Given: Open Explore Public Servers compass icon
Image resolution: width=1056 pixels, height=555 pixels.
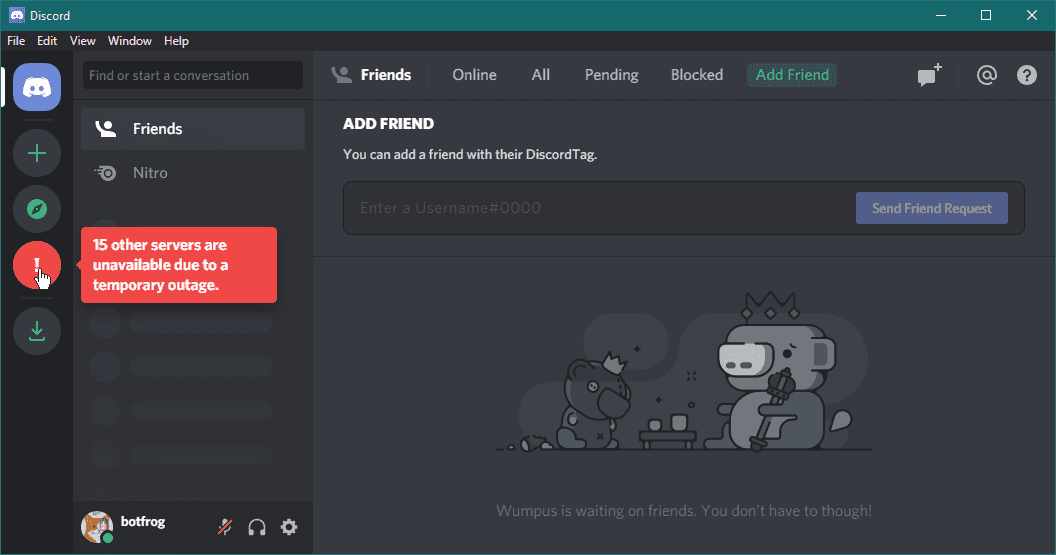Looking at the screenshot, I should [37, 209].
